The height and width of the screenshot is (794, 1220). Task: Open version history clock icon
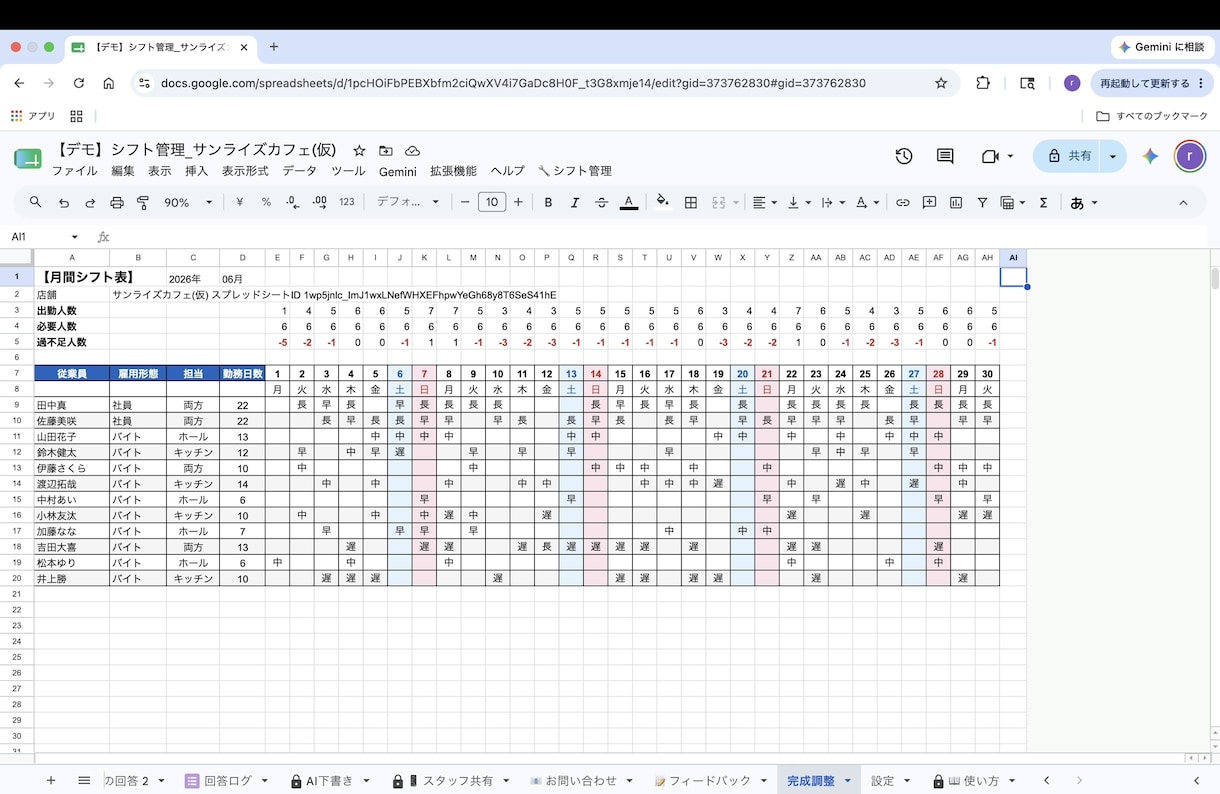904,156
